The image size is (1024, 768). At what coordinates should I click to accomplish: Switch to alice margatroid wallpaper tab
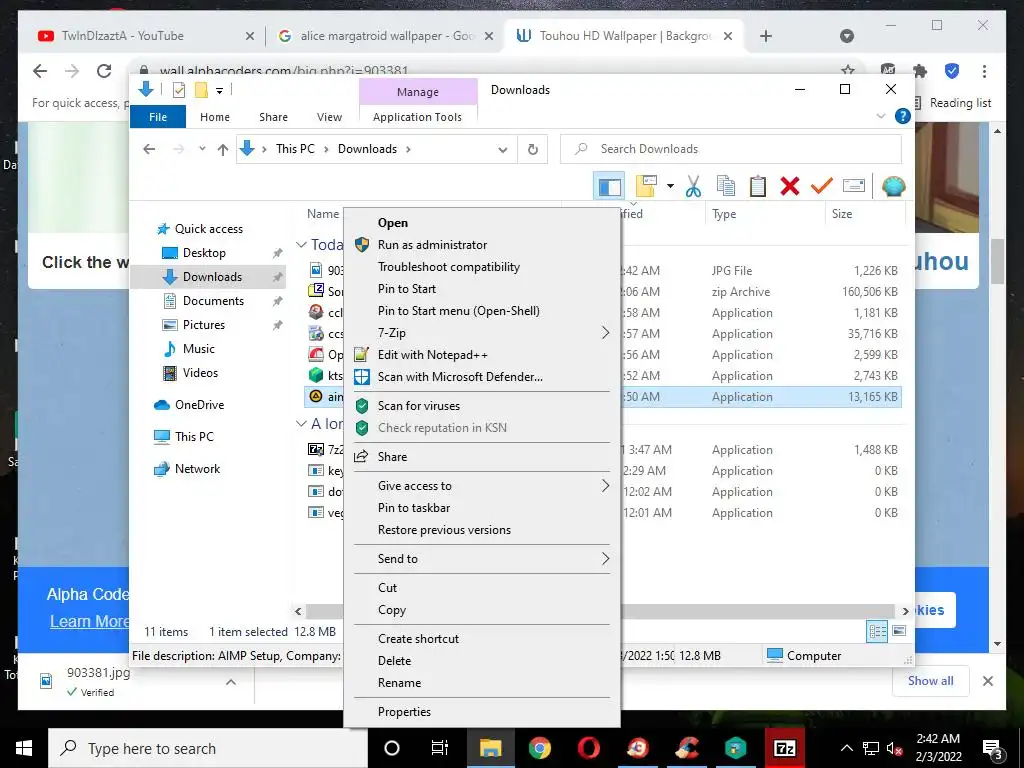coord(385,36)
